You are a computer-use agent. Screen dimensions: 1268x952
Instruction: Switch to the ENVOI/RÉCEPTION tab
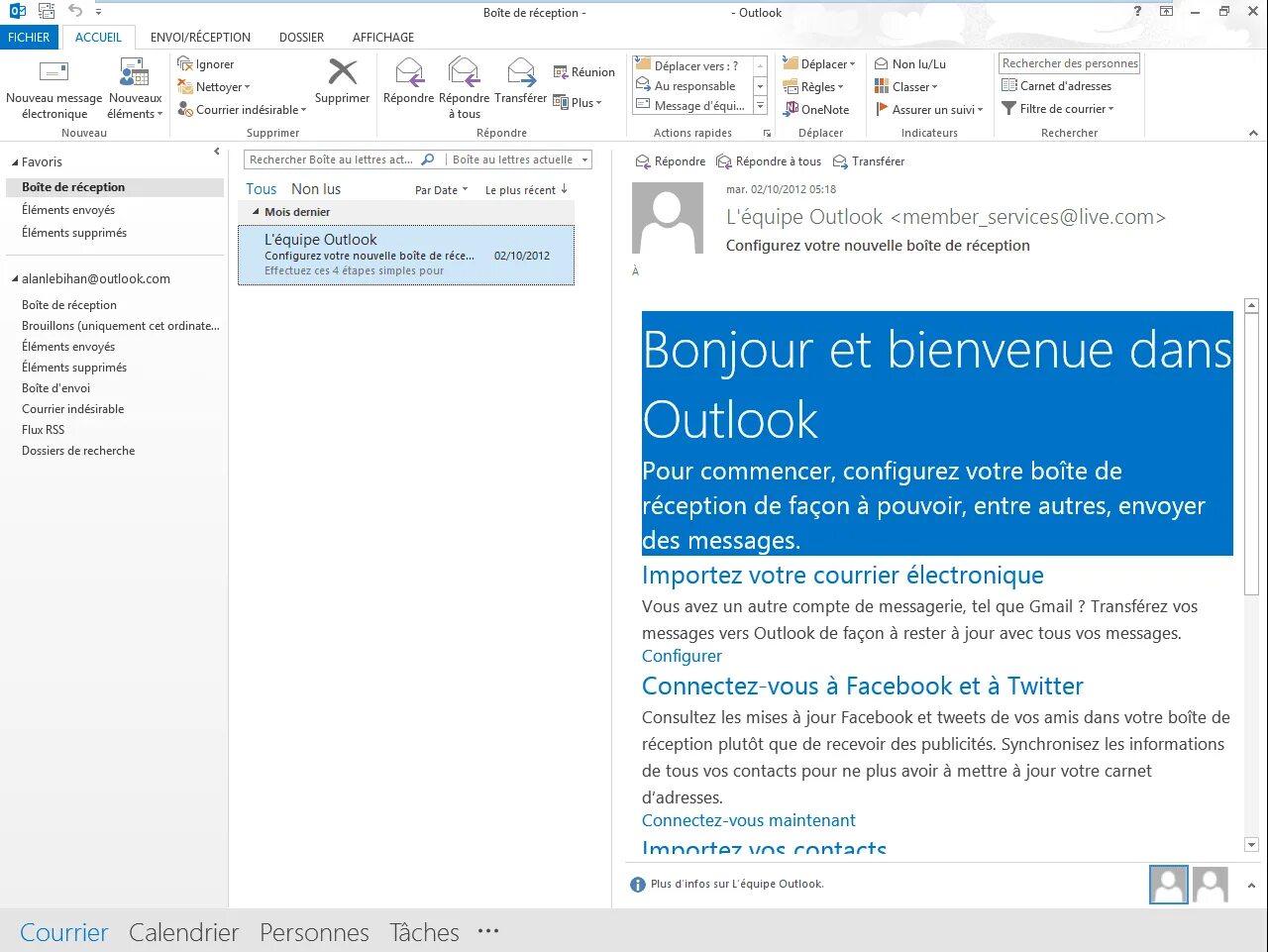pos(200,37)
